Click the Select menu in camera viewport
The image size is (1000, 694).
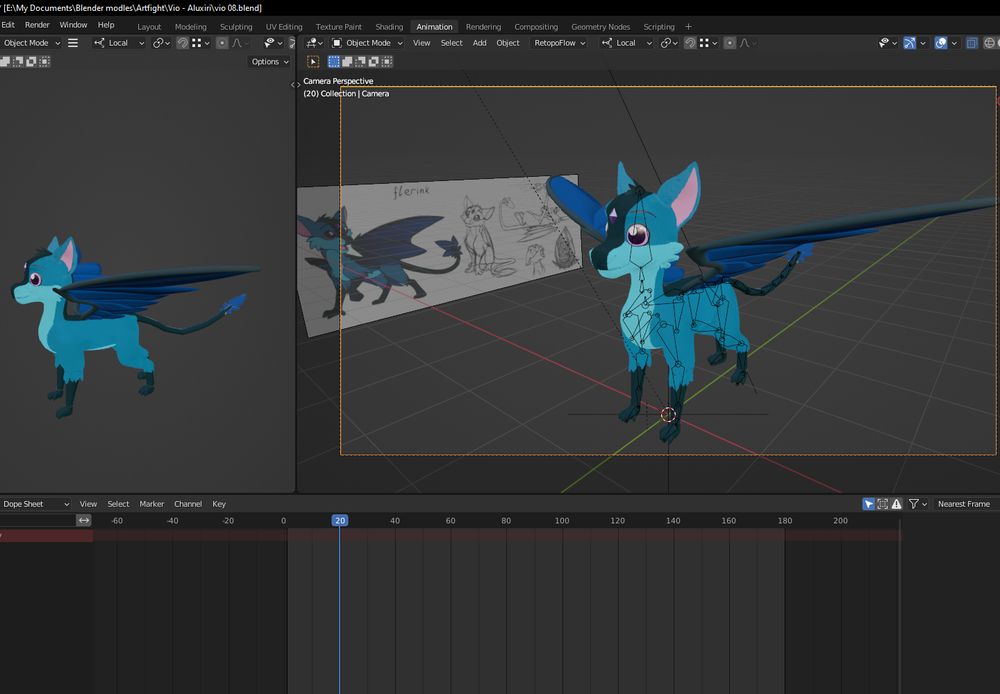452,43
